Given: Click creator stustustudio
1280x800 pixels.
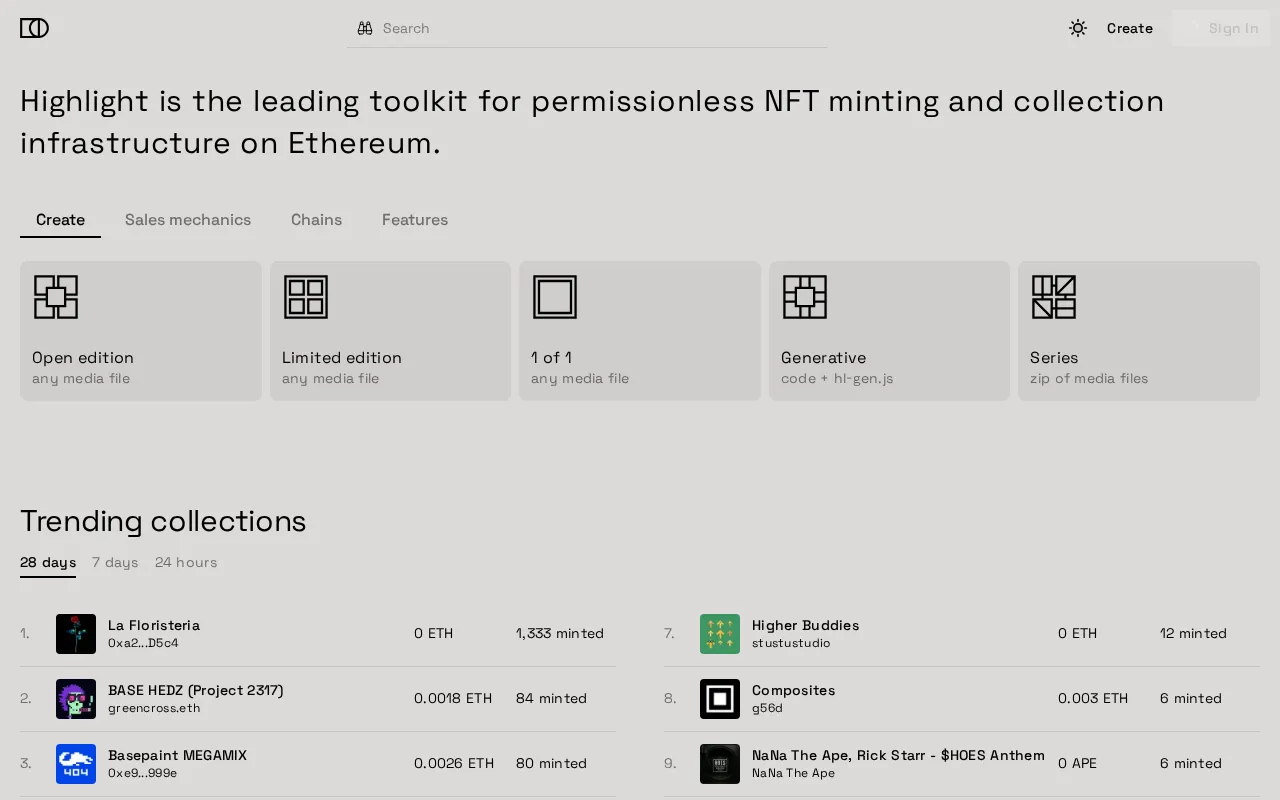Looking at the screenshot, I should (791, 643).
